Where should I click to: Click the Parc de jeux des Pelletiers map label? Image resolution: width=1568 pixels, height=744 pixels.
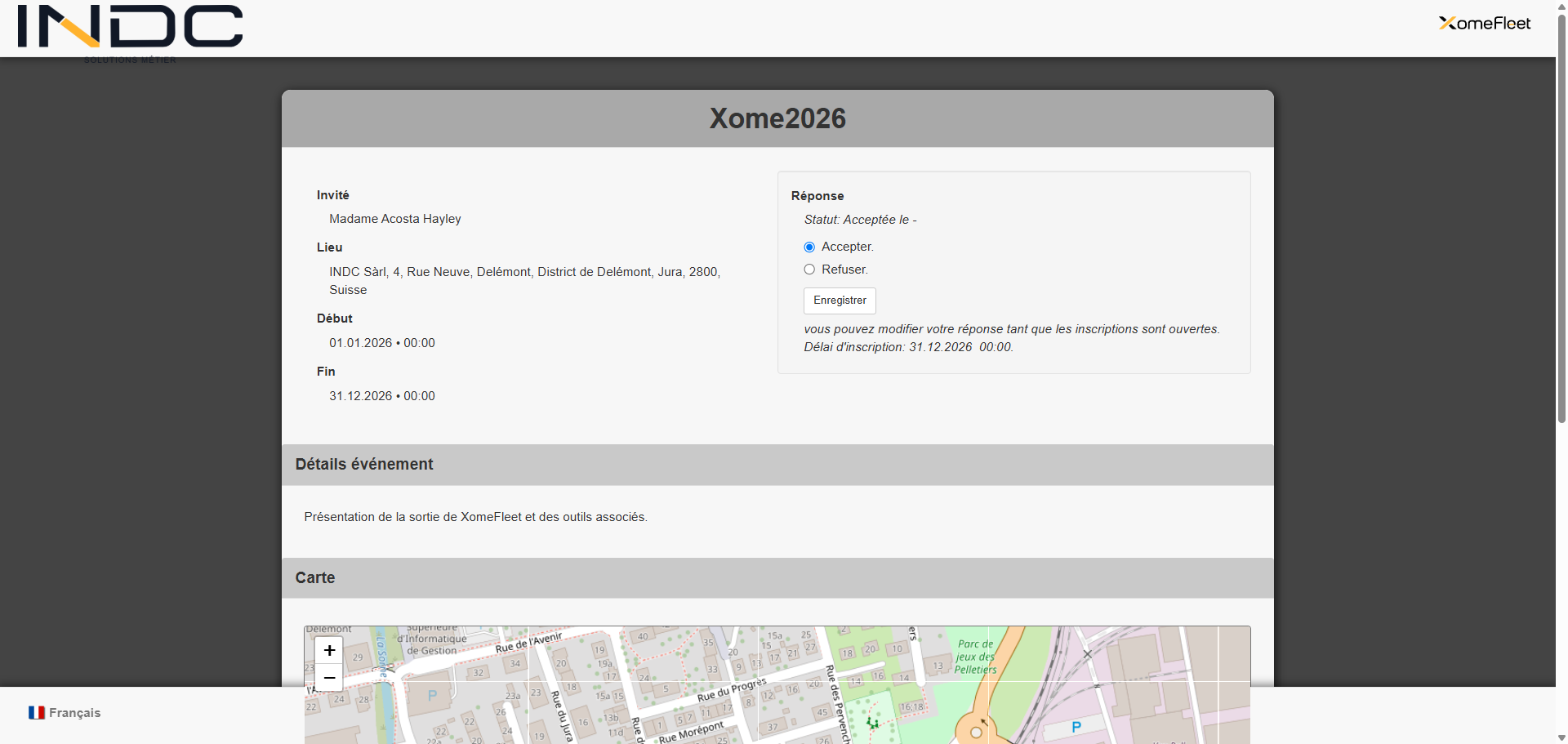(976, 657)
